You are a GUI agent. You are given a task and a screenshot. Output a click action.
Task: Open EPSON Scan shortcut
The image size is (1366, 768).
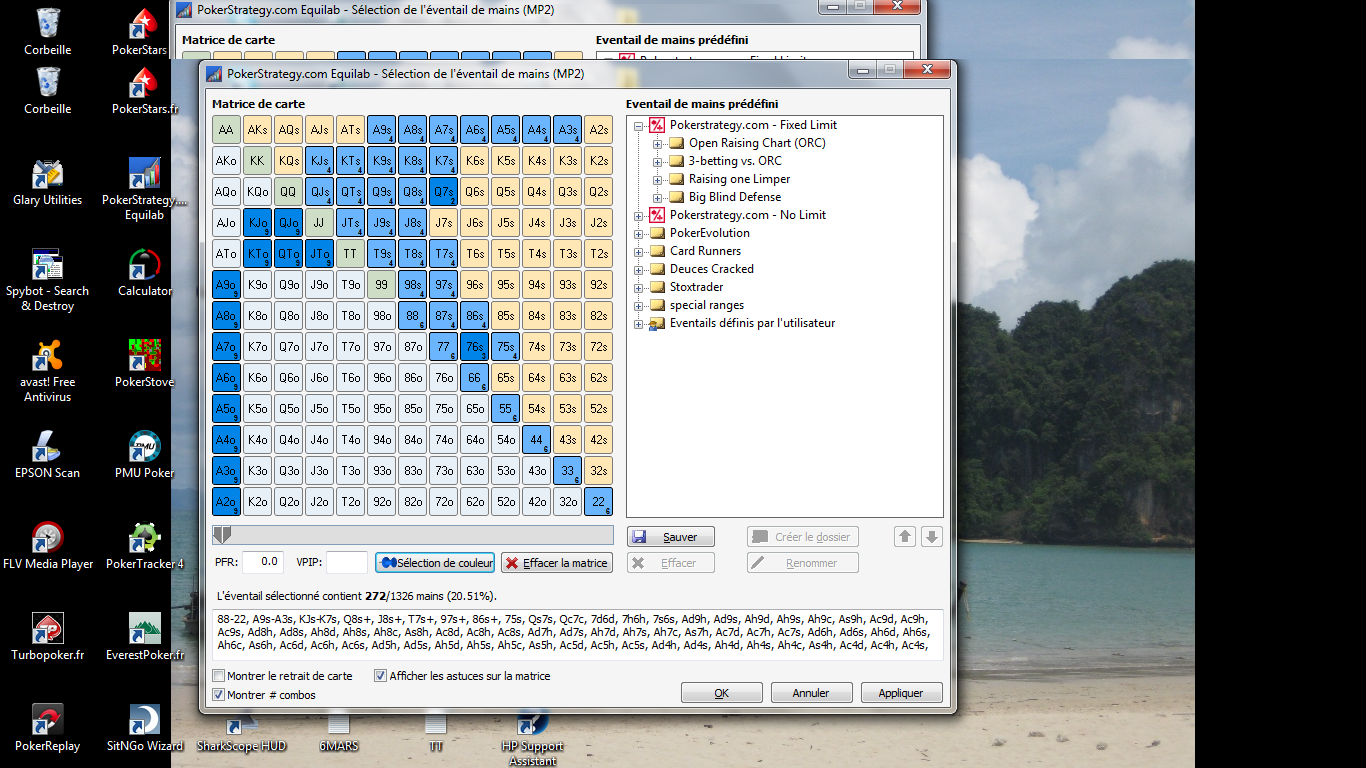click(47, 454)
